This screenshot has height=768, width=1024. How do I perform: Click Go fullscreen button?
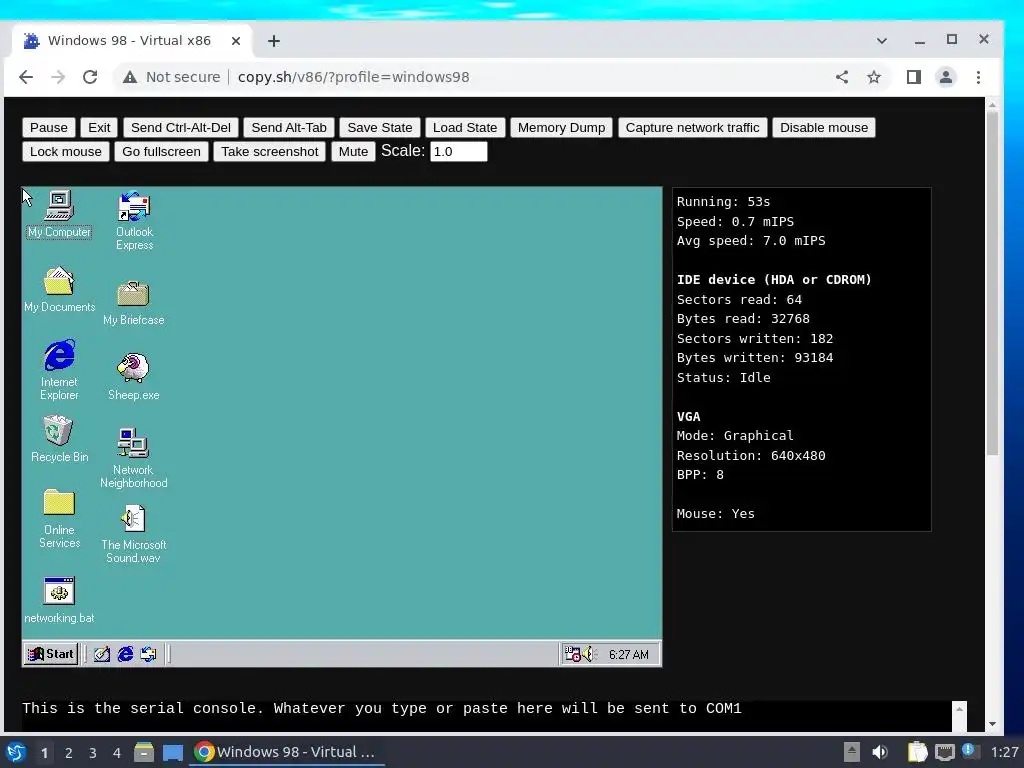(161, 152)
